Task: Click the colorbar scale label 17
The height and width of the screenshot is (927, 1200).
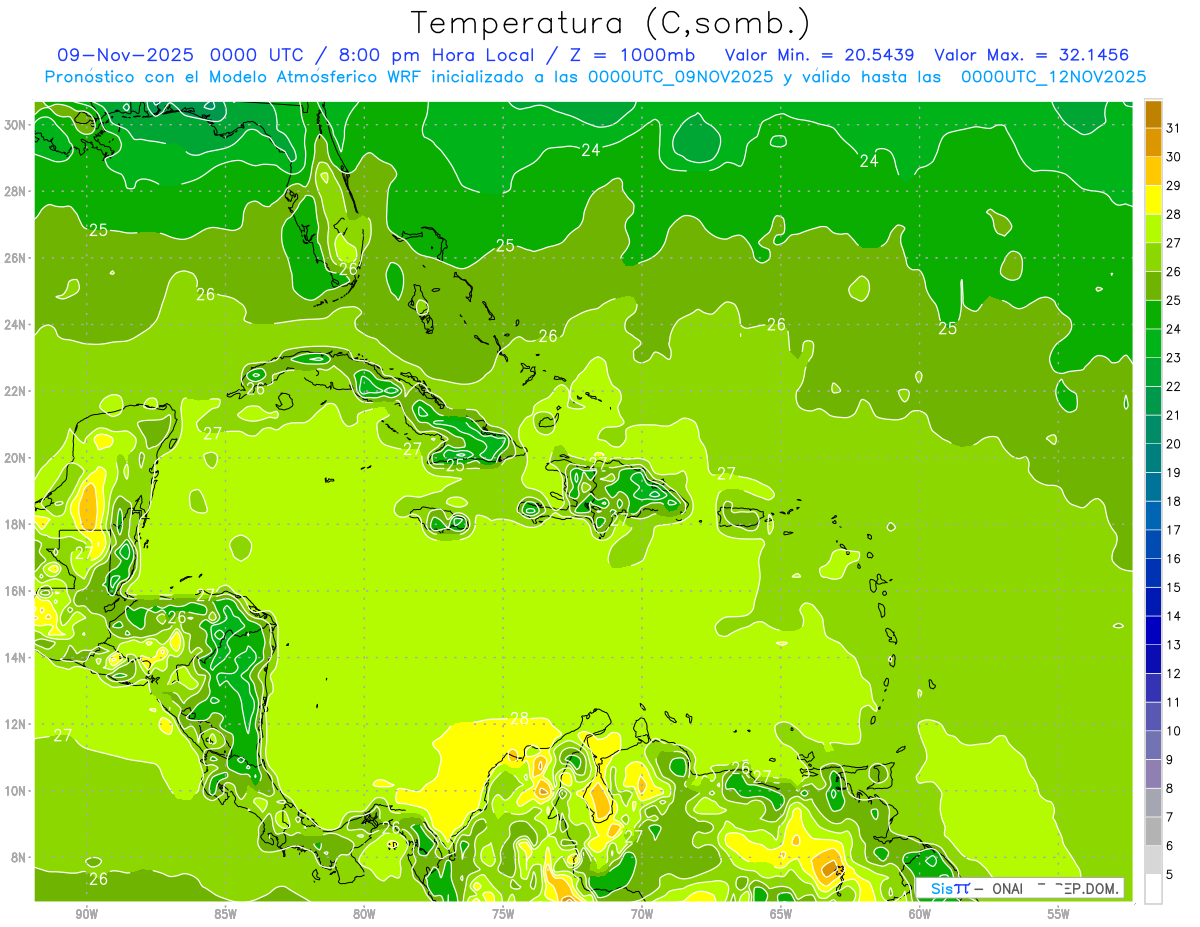Action: point(1174,530)
